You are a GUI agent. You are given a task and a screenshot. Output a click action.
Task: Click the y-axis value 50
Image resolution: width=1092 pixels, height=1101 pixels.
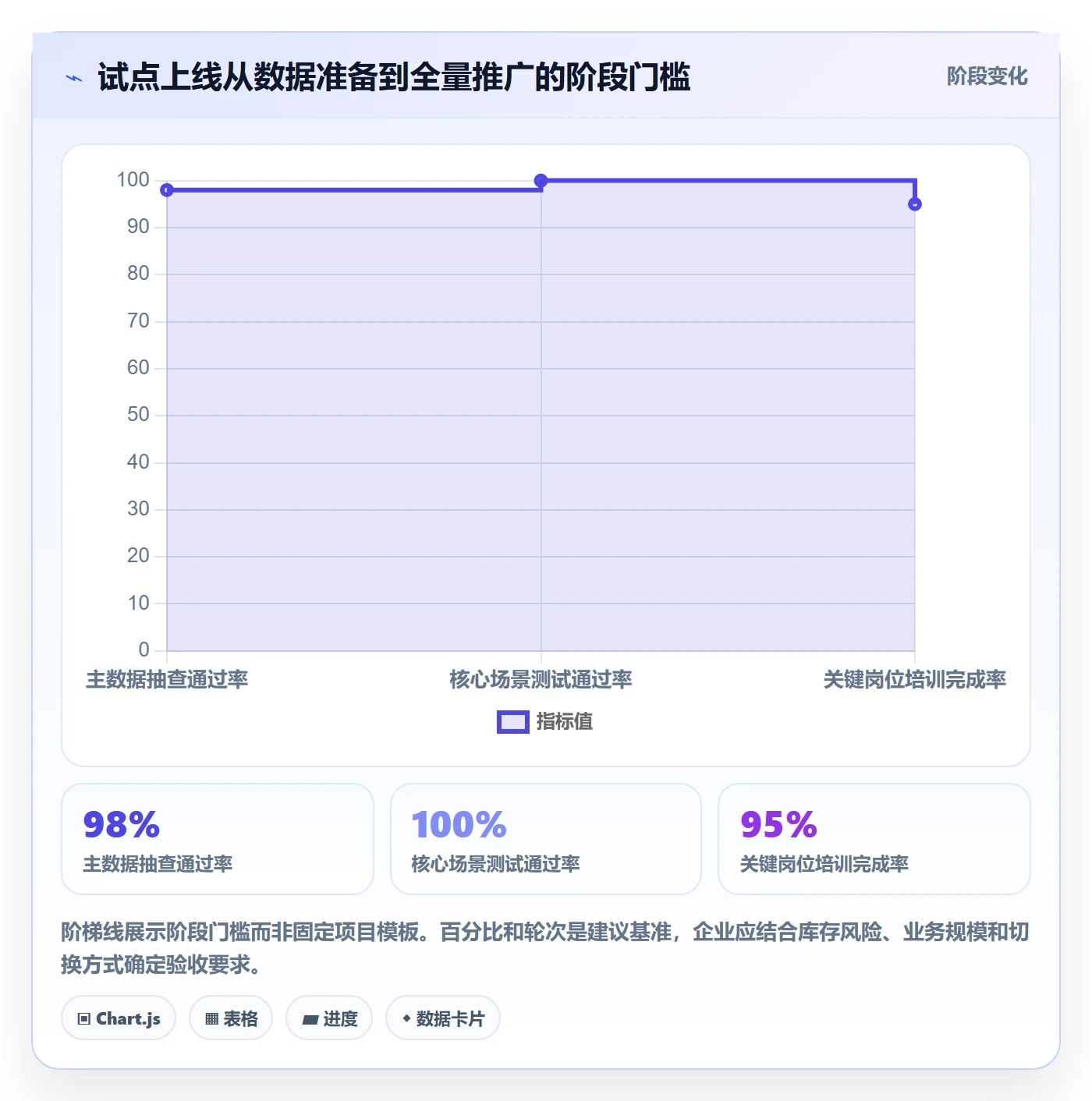pos(138,414)
